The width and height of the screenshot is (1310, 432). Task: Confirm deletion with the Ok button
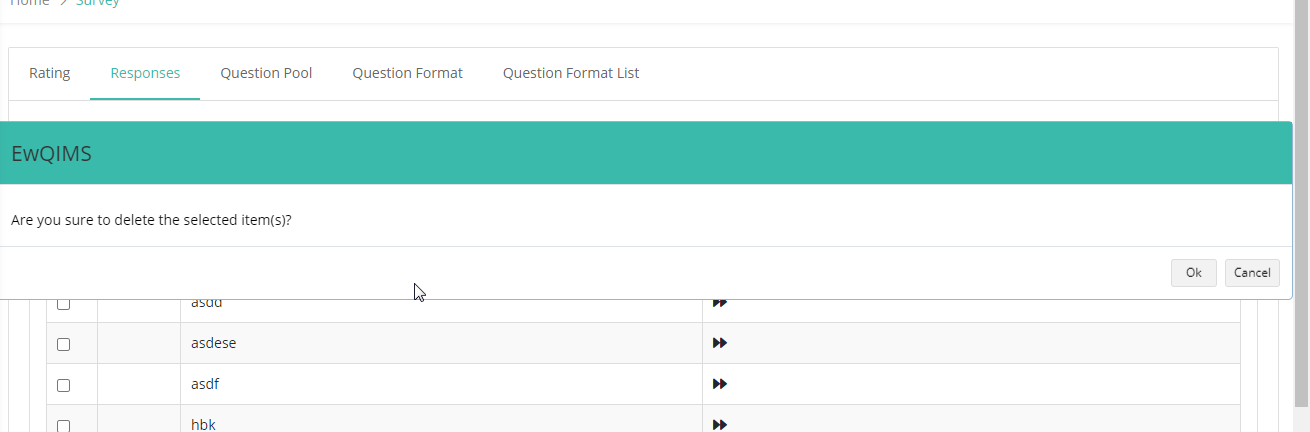coord(1193,273)
